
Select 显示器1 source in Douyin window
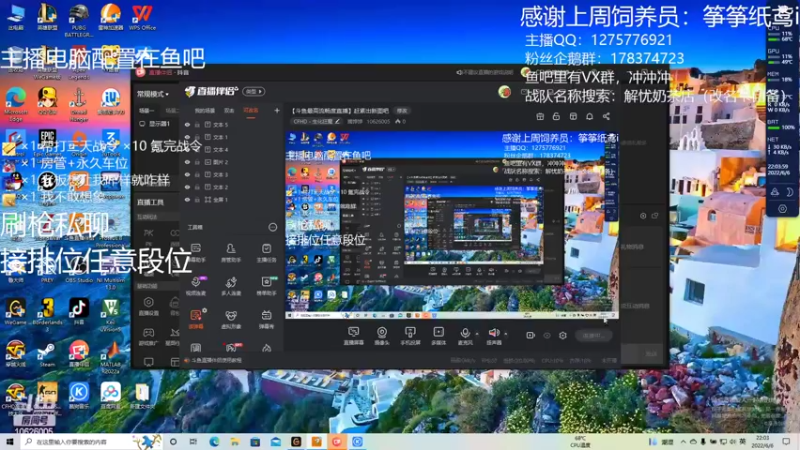155,124
